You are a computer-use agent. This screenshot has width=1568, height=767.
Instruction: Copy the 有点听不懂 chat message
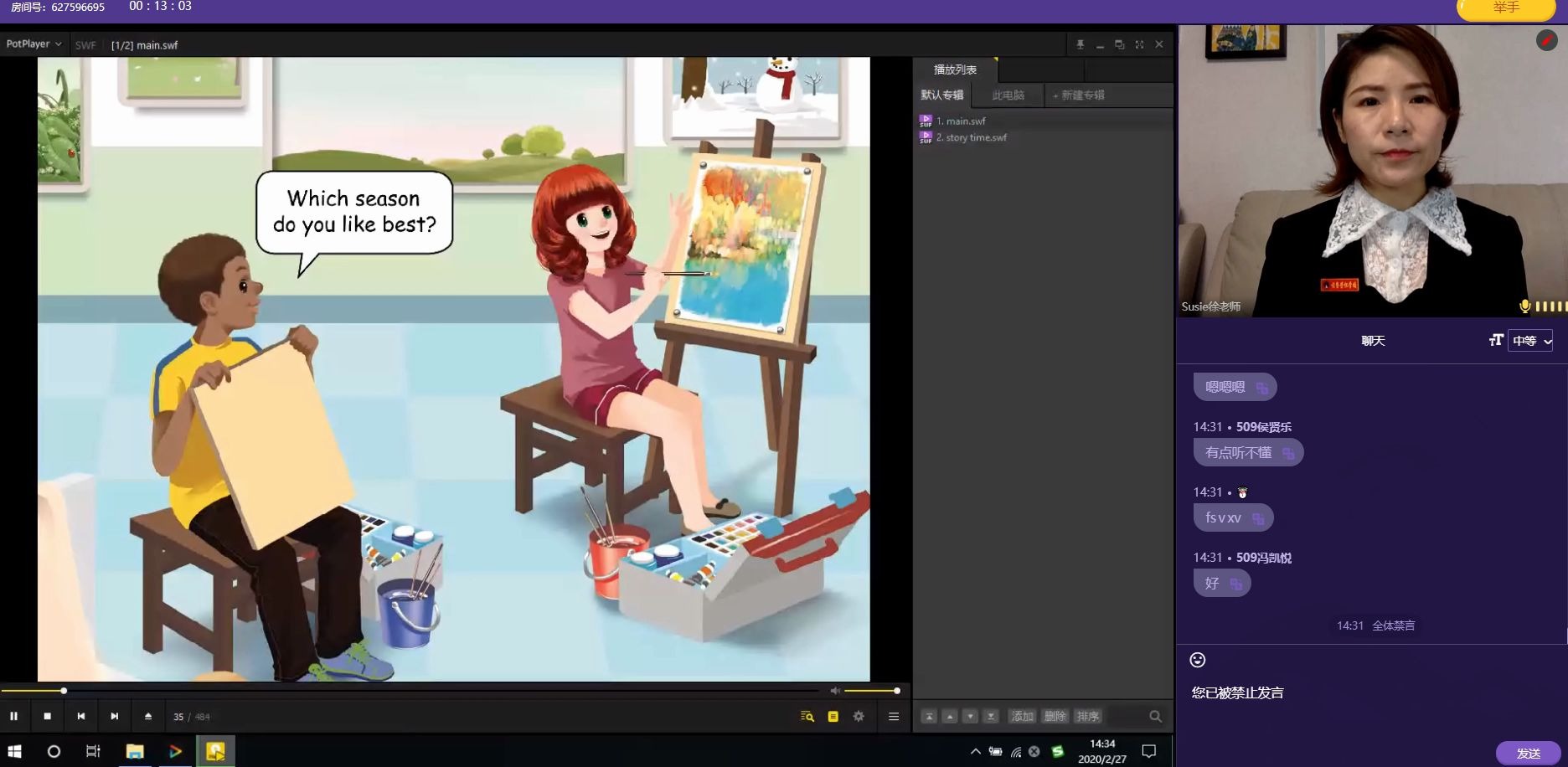tap(1288, 453)
